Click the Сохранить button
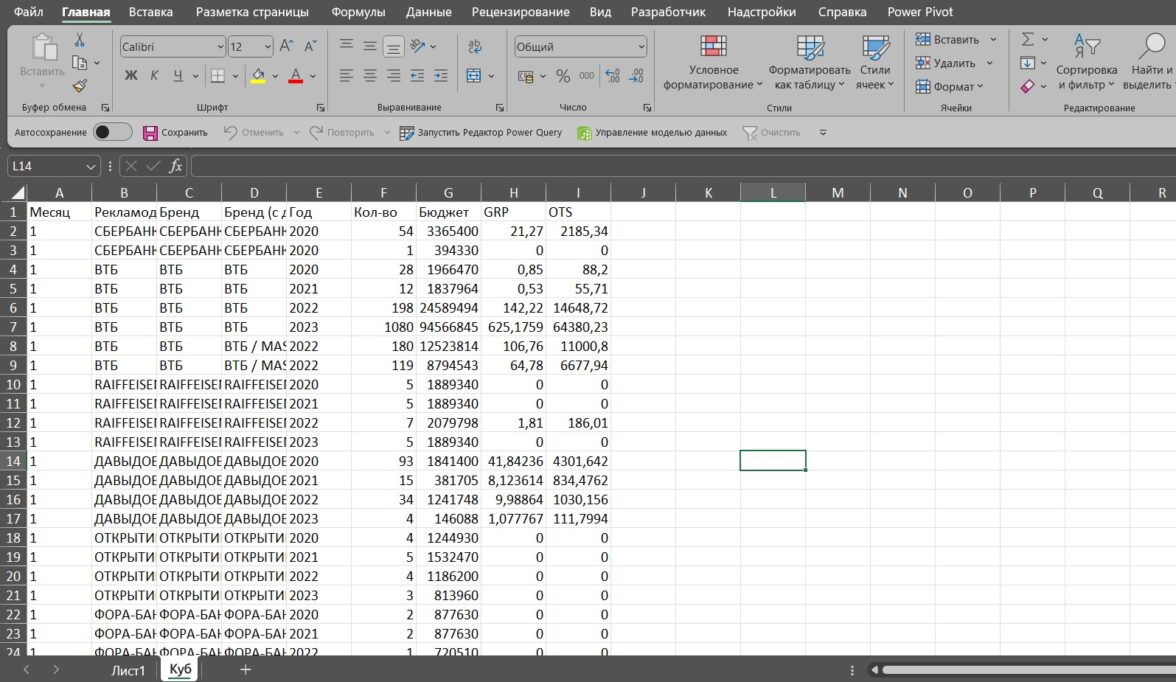1176x682 pixels. 175,132
